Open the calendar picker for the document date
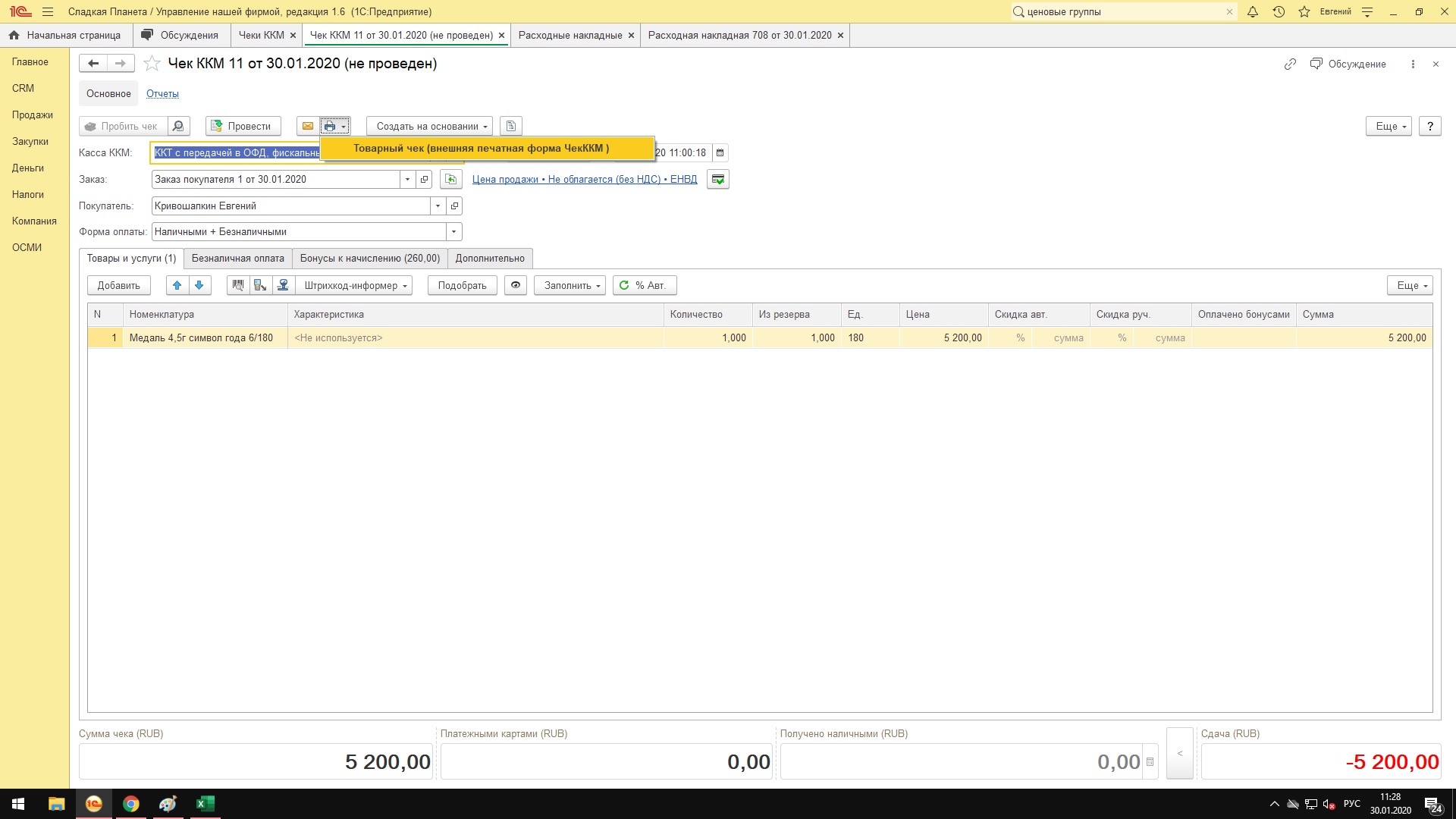The height and width of the screenshot is (819, 1456). click(x=720, y=152)
